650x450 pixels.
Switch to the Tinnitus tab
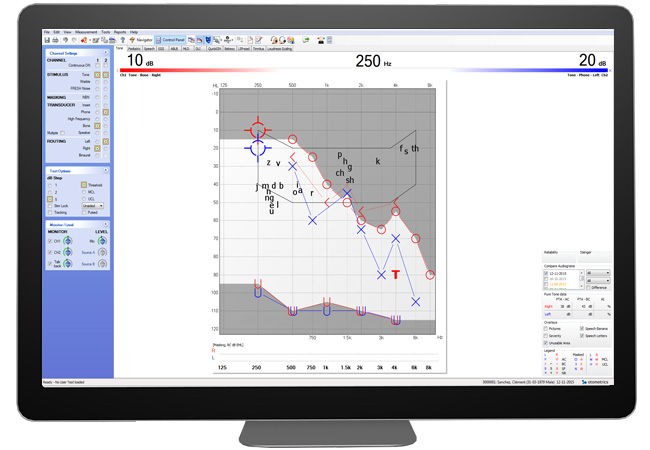click(258, 46)
